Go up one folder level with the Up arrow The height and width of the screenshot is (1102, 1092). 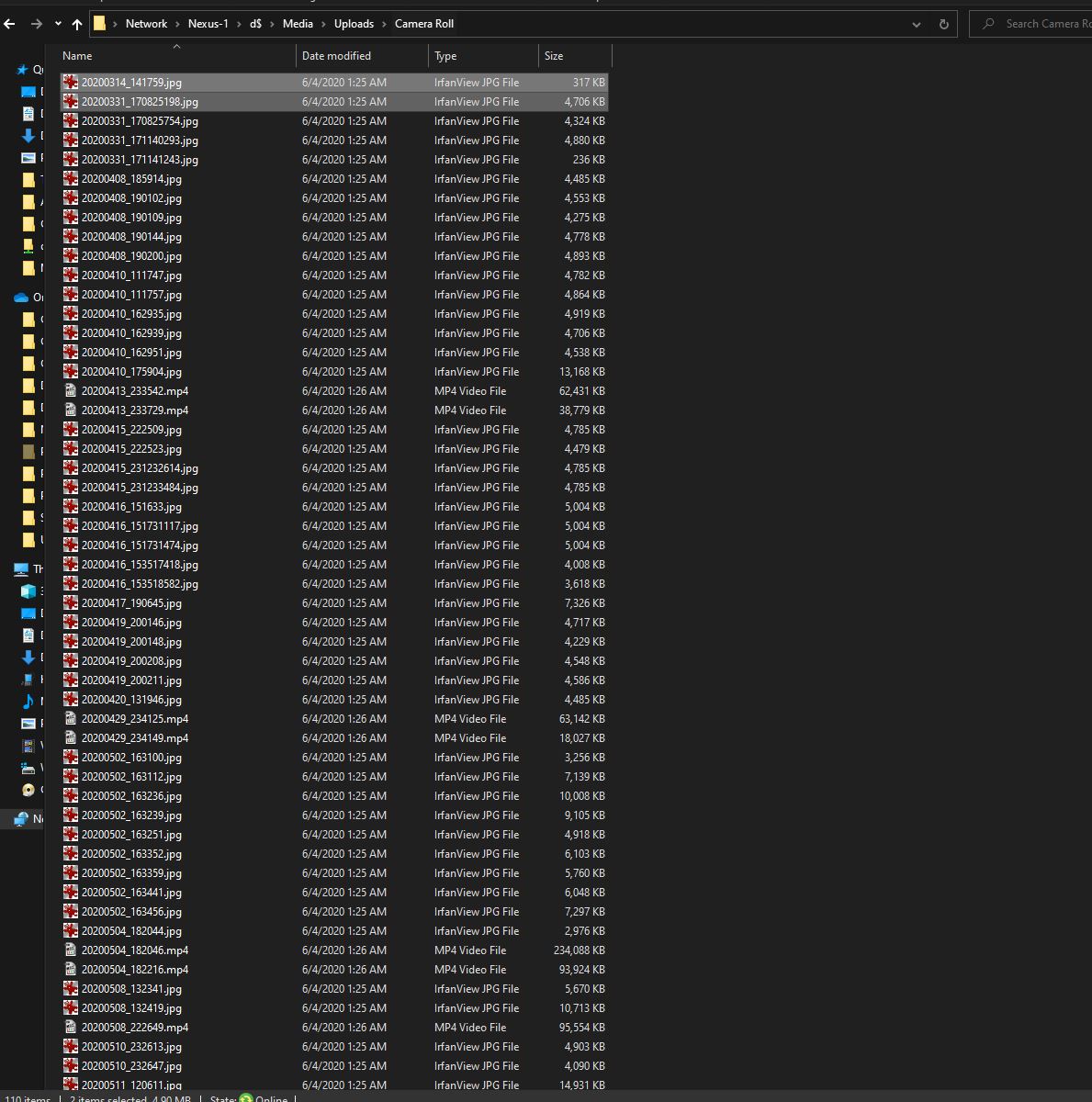(x=77, y=24)
